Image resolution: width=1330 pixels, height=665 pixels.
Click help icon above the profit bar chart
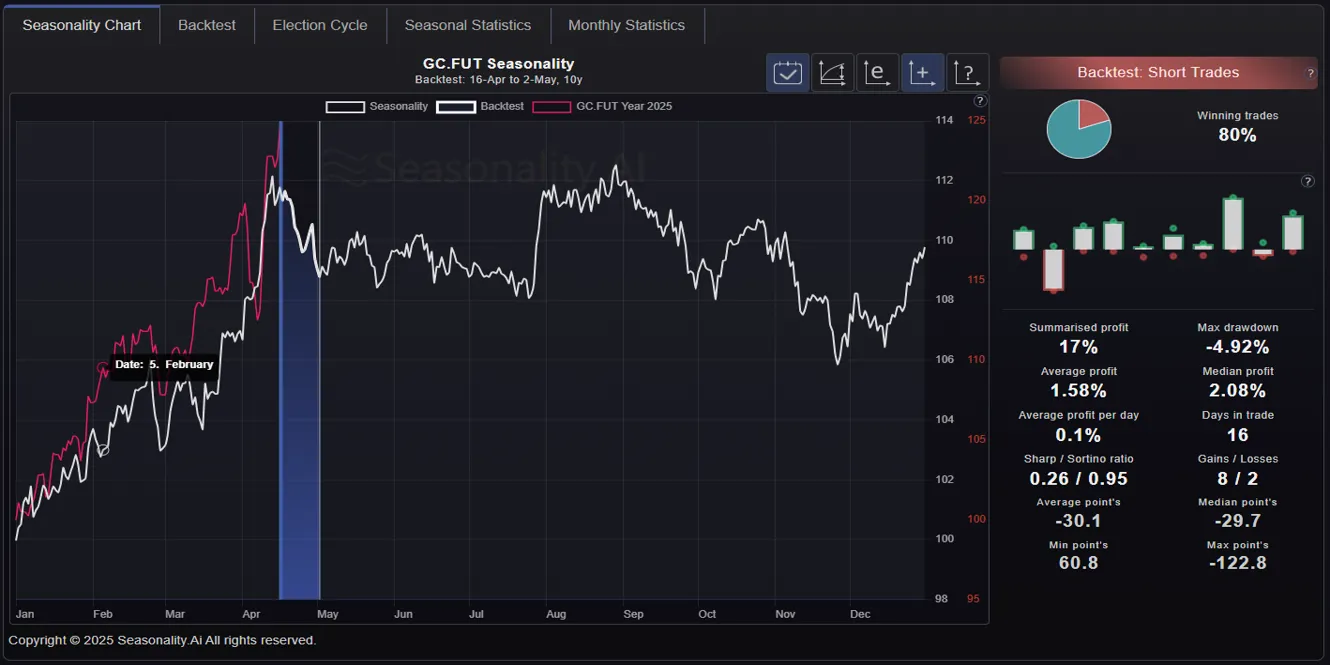(1307, 181)
